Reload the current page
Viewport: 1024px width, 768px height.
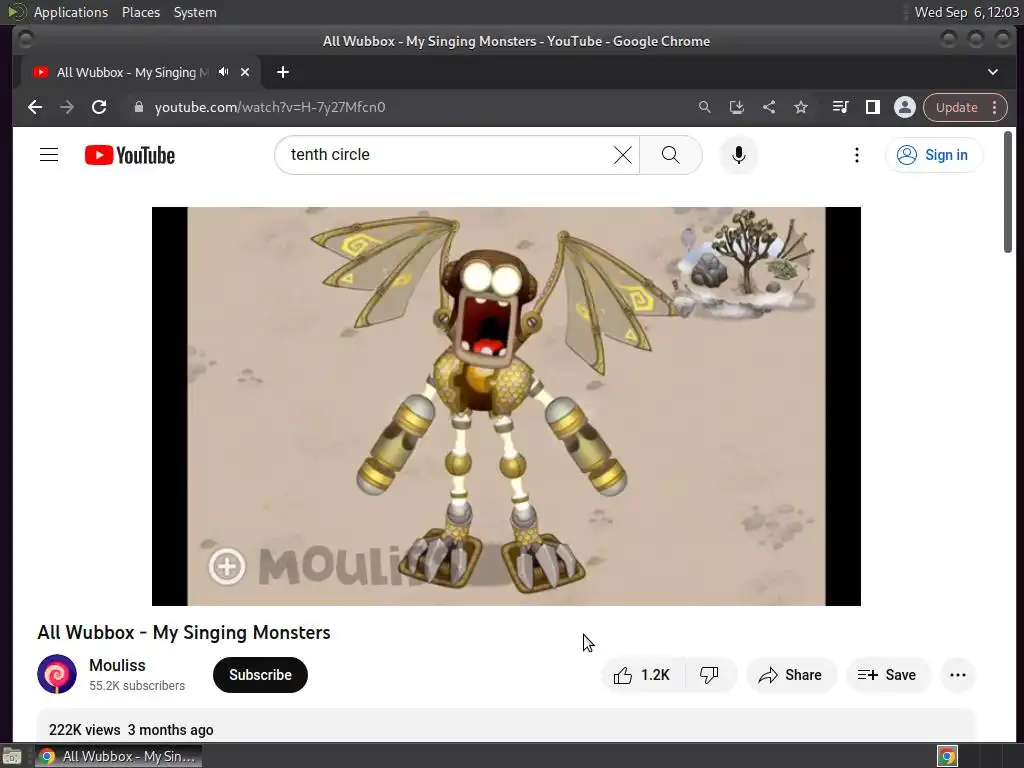[x=99, y=107]
